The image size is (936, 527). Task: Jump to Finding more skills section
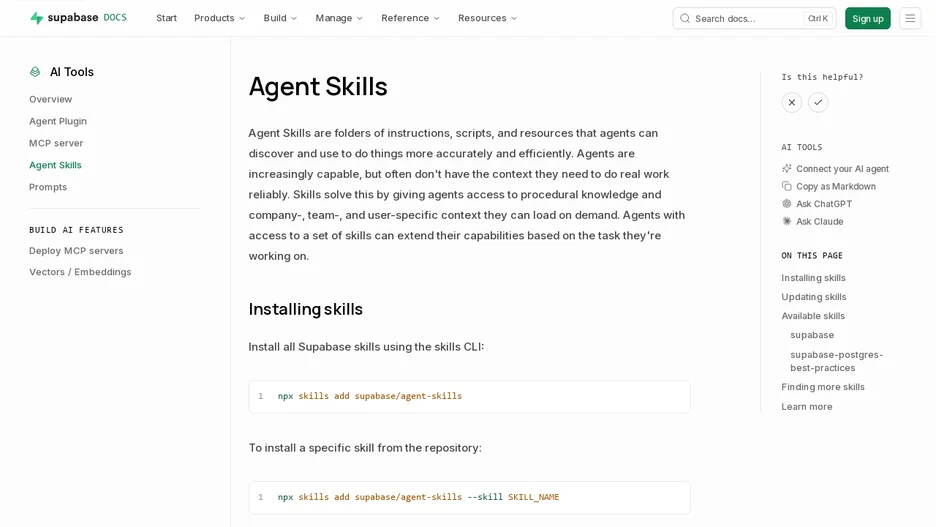[823, 387]
